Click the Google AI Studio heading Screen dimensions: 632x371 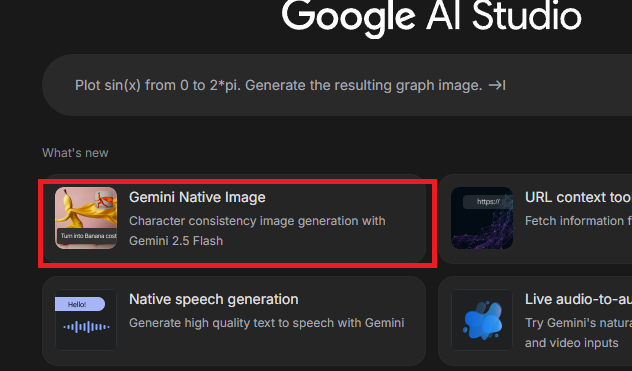tap(431, 16)
